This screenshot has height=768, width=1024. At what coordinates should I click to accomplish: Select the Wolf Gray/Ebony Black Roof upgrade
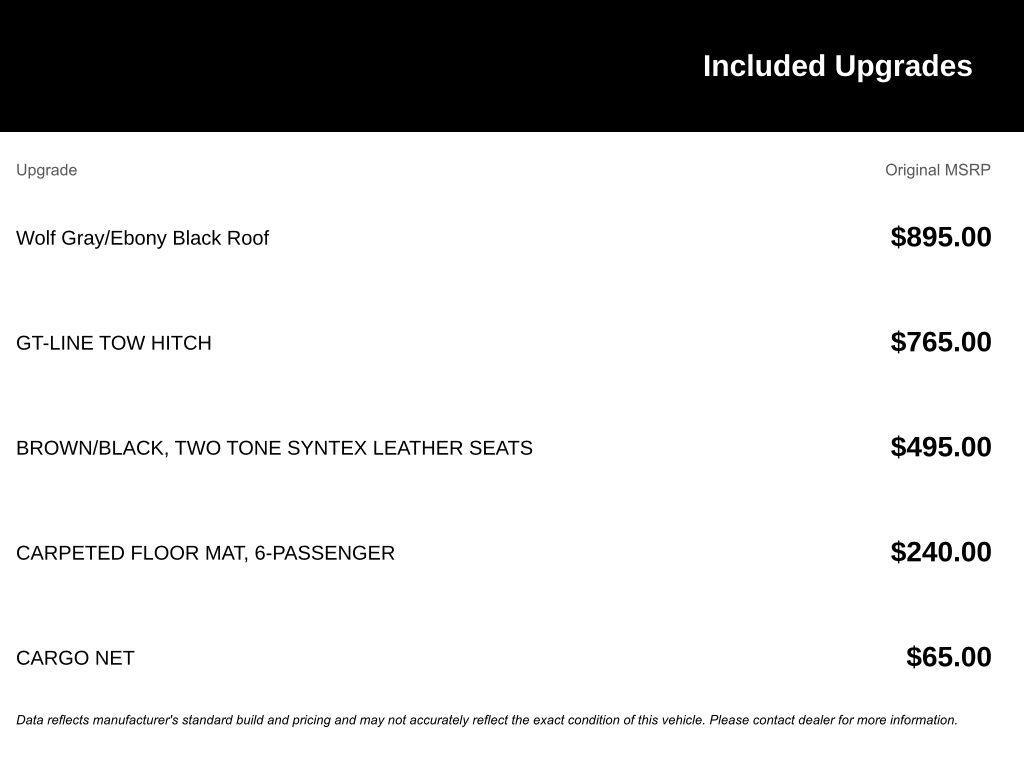[142, 238]
